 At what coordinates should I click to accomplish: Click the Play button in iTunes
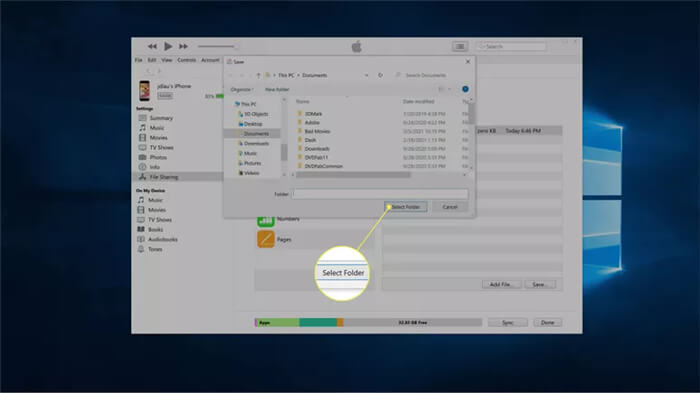tap(168, 46)
